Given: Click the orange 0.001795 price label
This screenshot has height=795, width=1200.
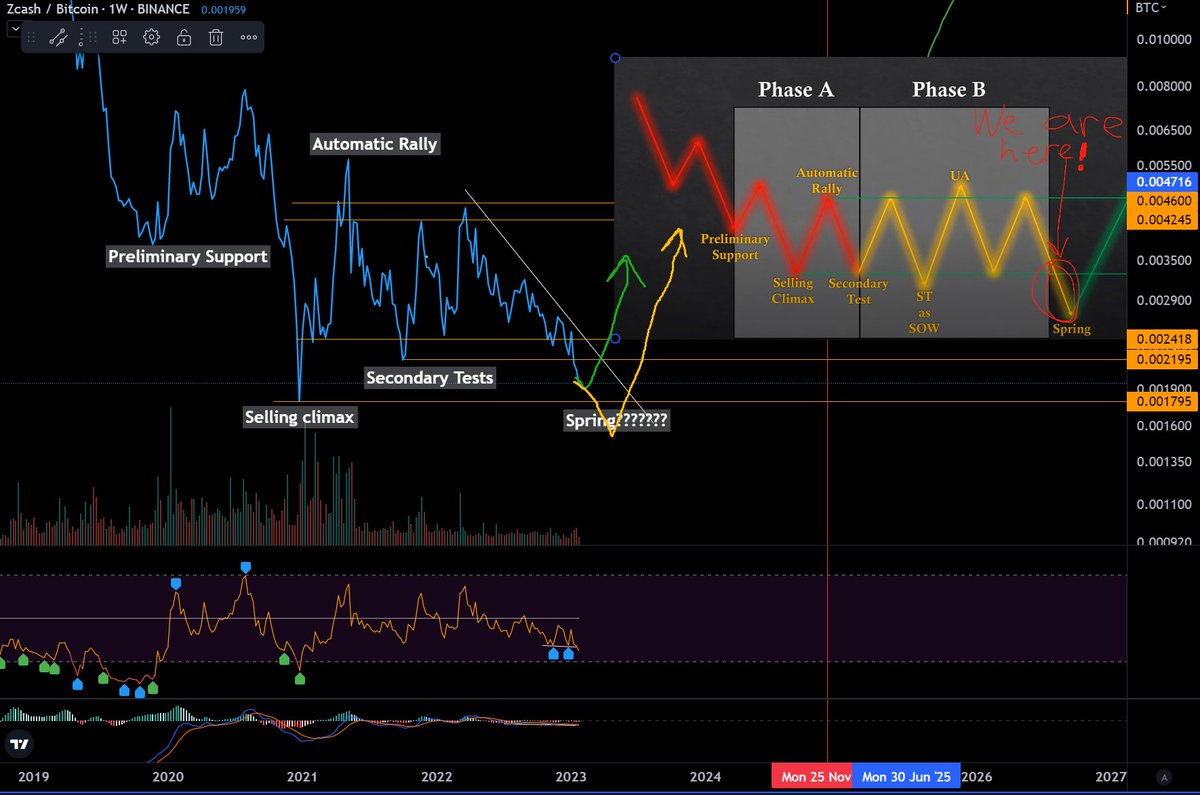Looking at the screenshot, I should [x=1162, y=402].
